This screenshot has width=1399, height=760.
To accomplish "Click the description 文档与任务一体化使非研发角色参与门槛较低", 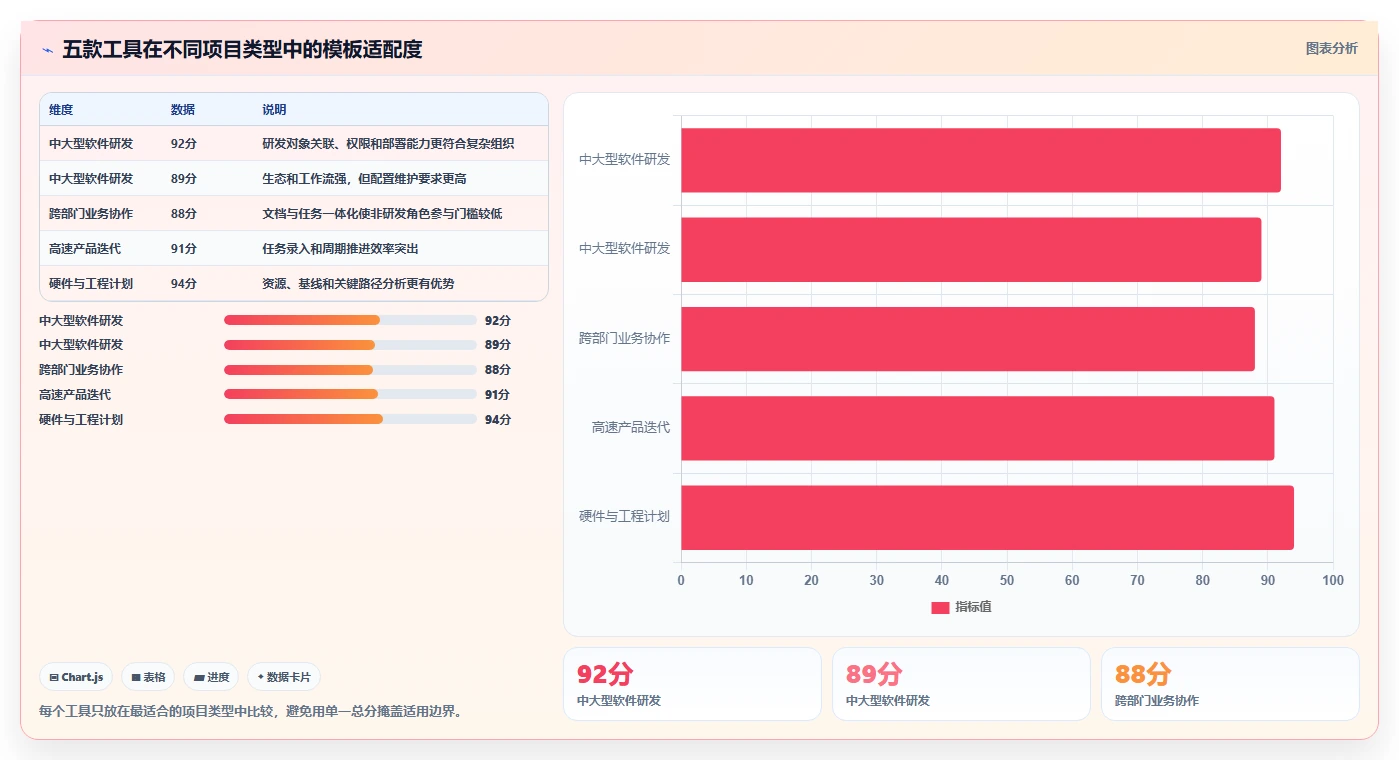I will (382, 214).
